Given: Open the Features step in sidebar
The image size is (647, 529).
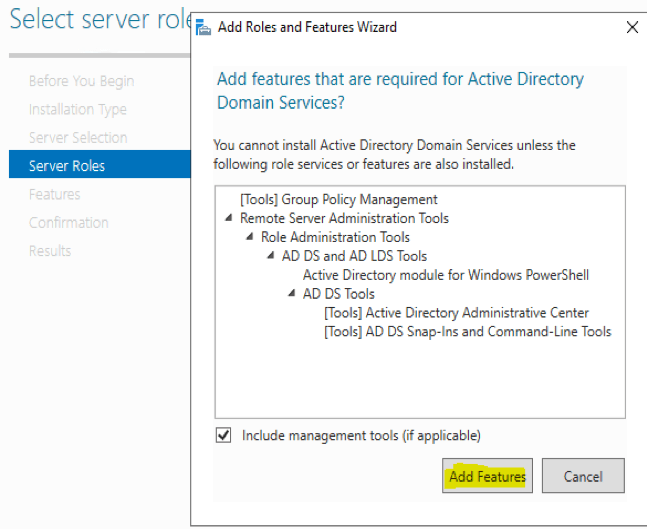Looking at the screenshot, I should pos(54,194).
